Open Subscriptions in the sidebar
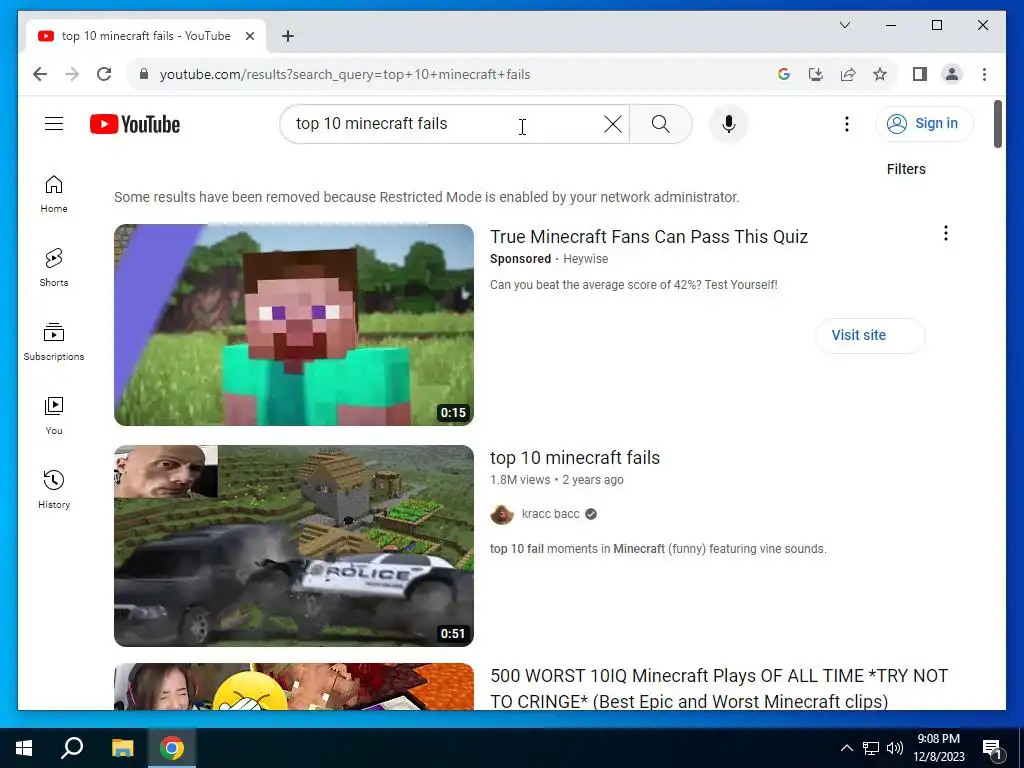The height and width of the screenshot is (768, 1024). click(54, 342)
